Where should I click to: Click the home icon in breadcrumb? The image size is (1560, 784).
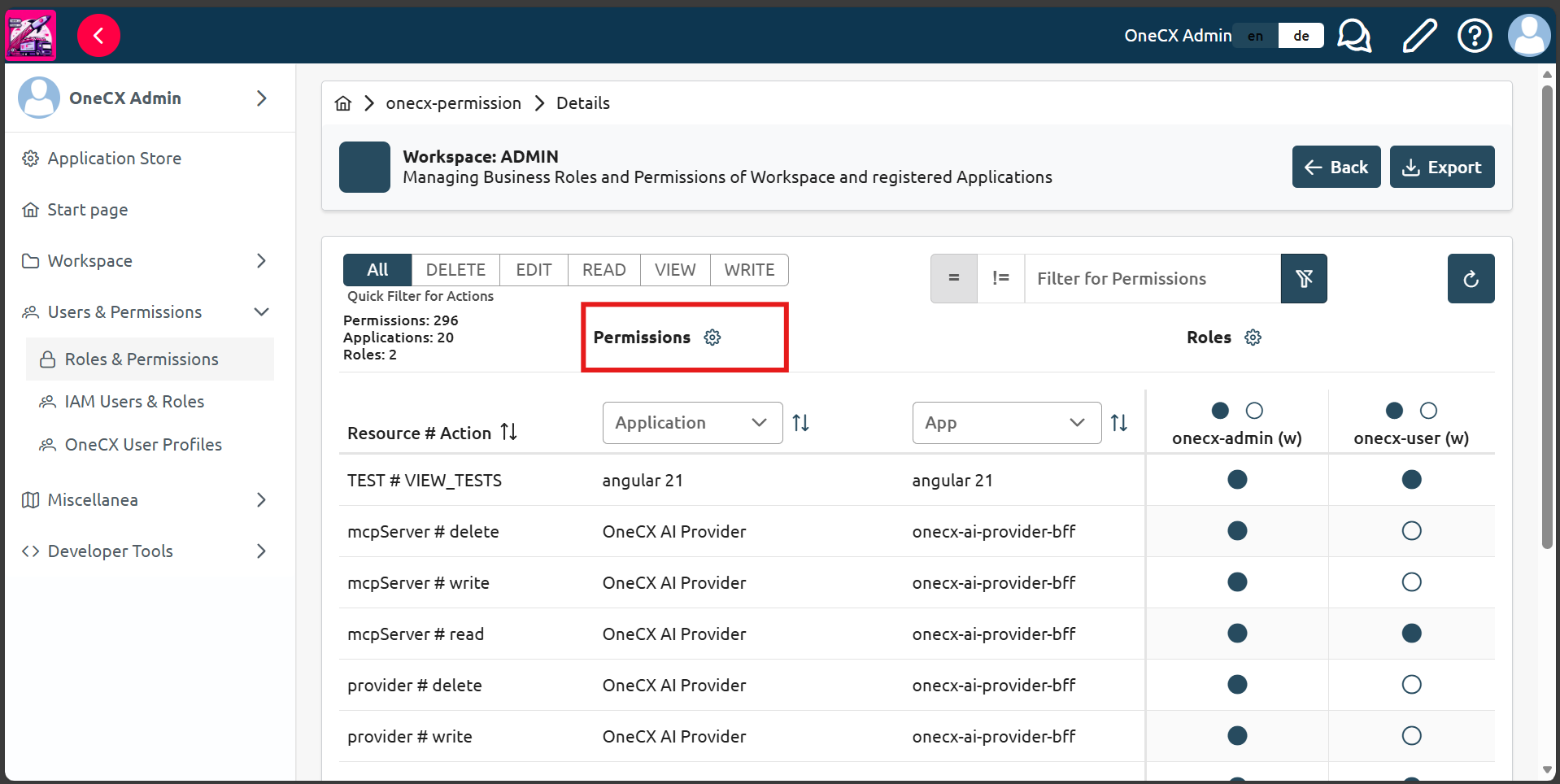tap(343, 103)
